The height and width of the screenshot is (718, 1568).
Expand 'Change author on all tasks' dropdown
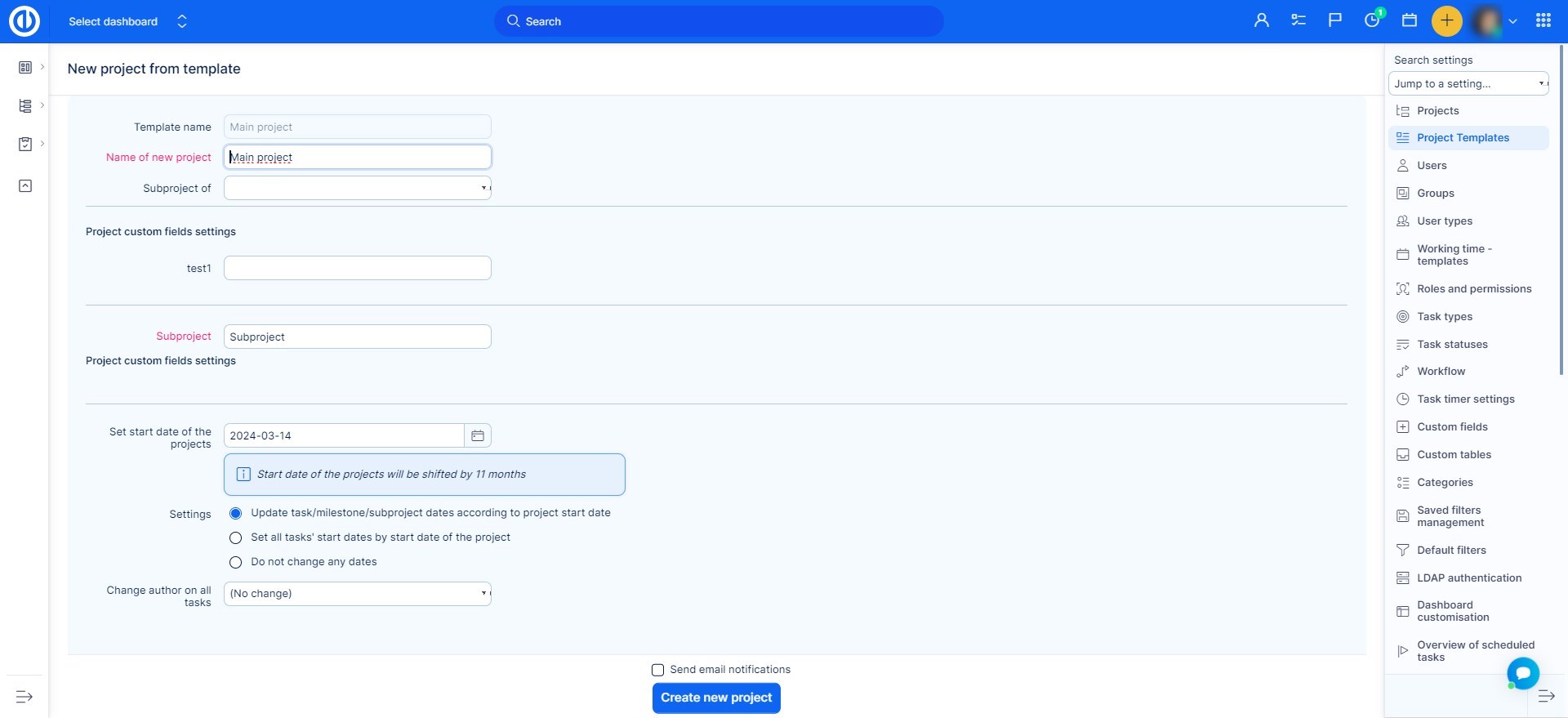point(358,594)
